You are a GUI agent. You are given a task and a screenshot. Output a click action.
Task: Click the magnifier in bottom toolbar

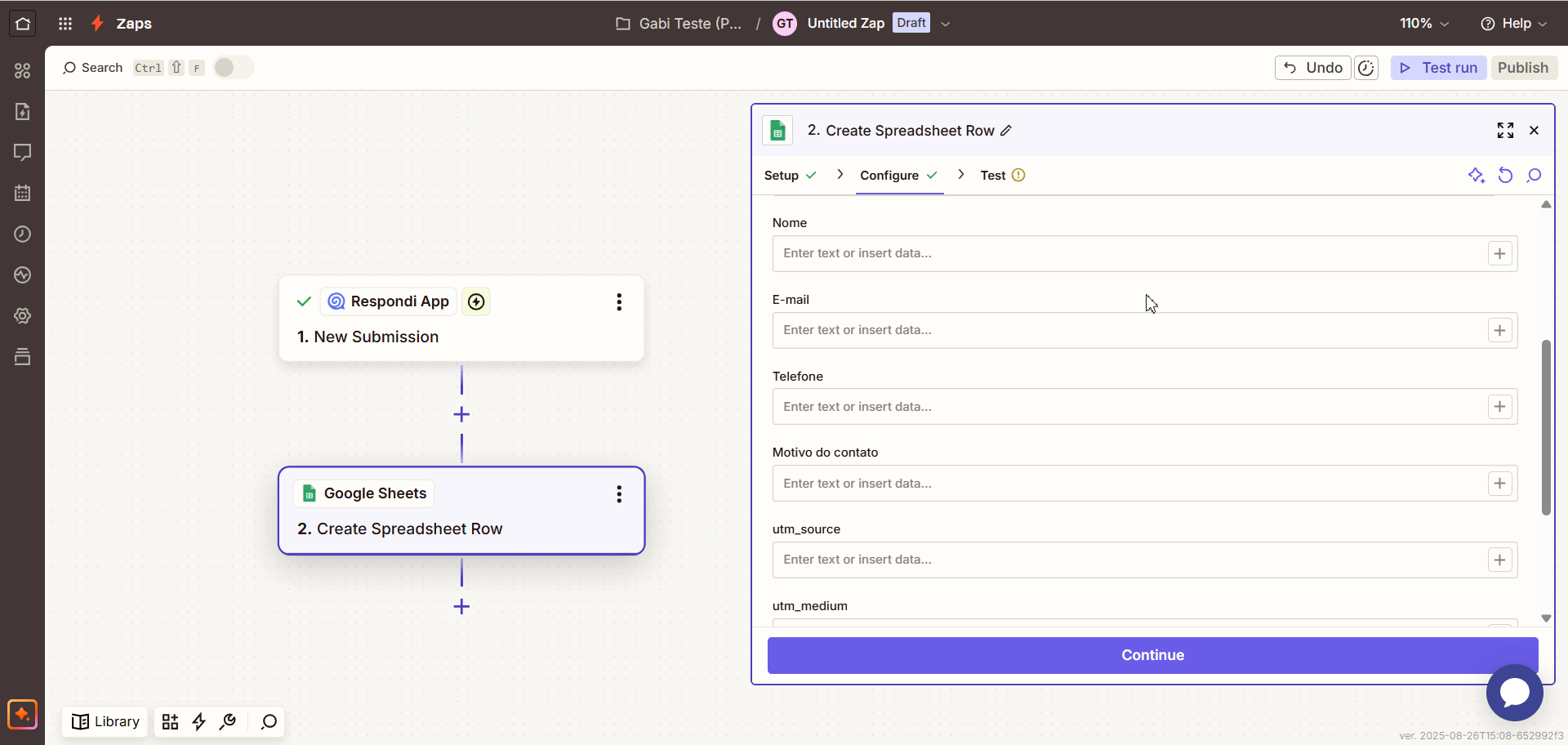tap(269, 722)
